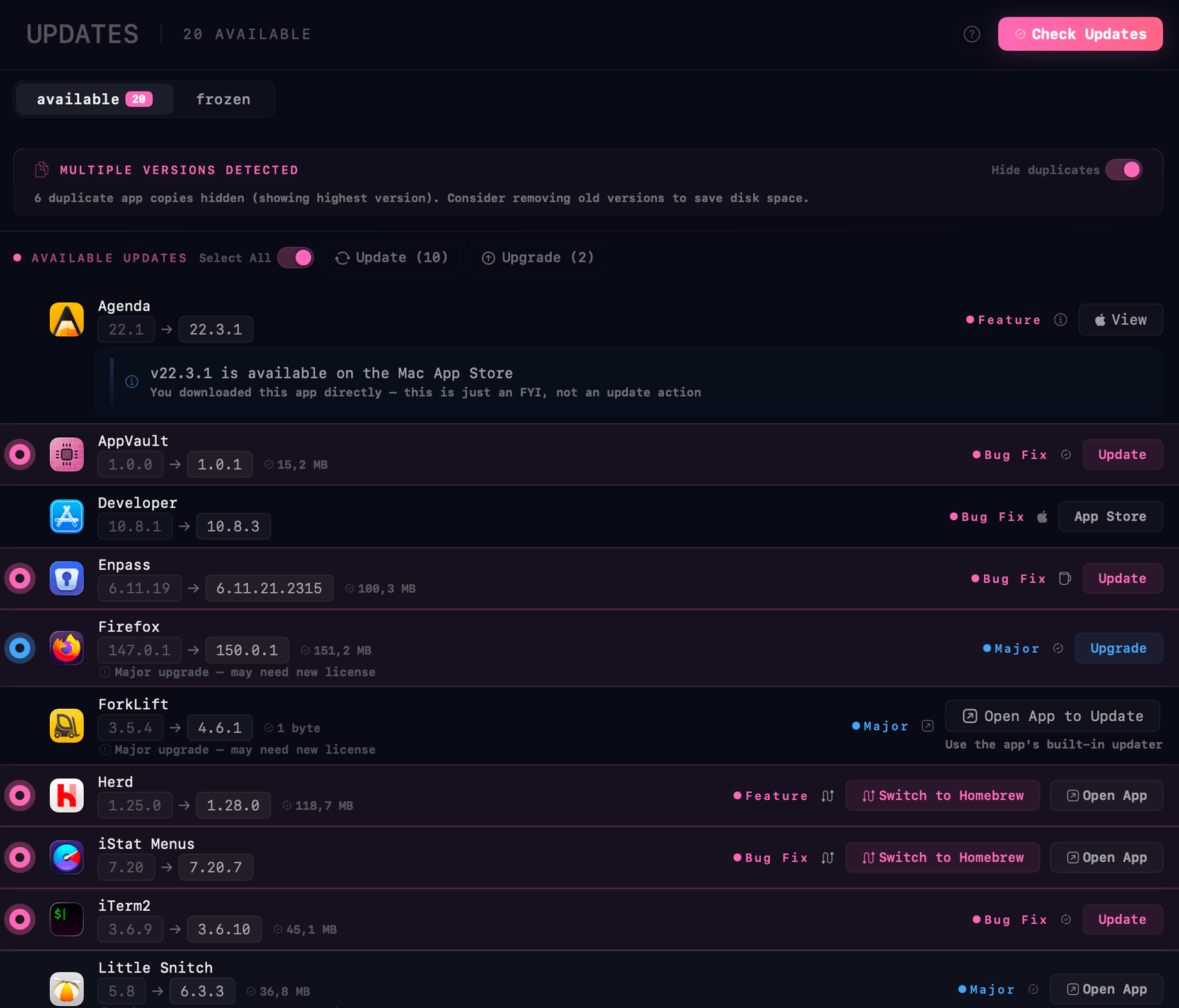The width and height of the screenshot is (1179, 1008).
Task: Click the source icon beside iTerm2 Bug Fix
Action: (1066, 920)
